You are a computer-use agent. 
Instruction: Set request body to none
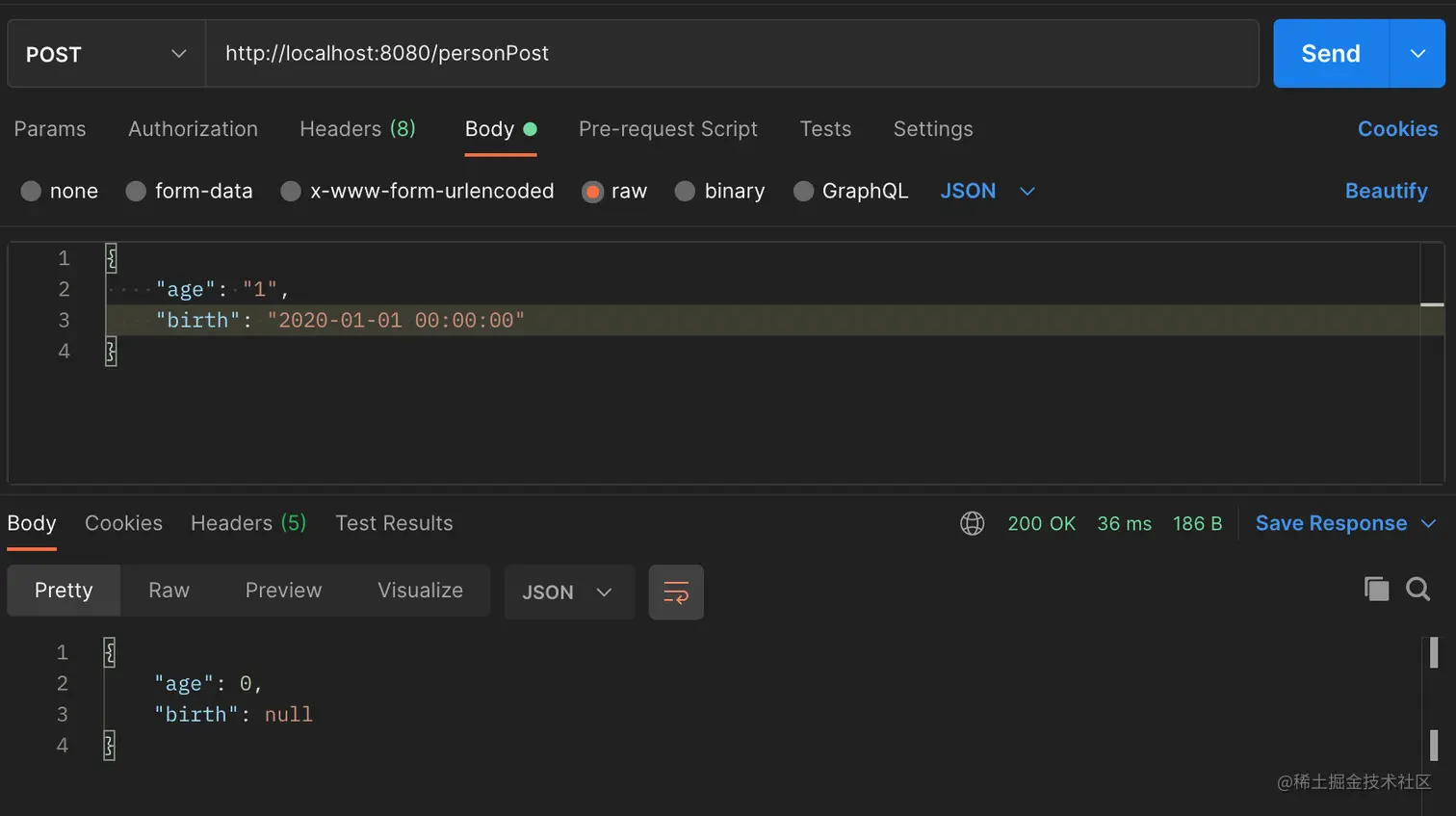point(31,191)
